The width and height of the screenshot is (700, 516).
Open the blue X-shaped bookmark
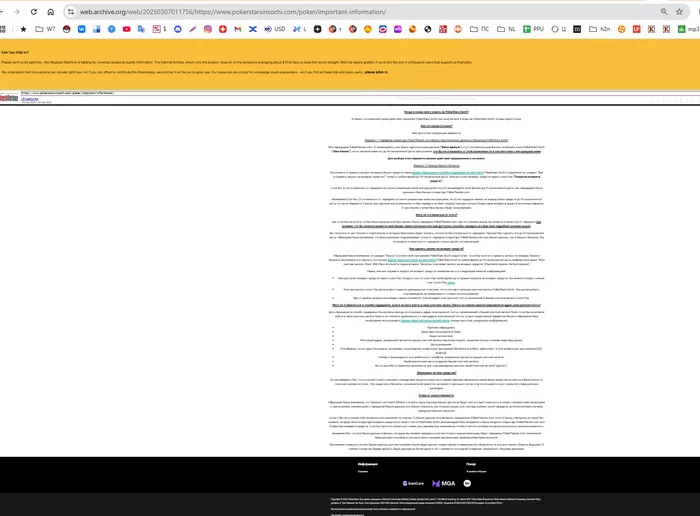click(253, 29)
